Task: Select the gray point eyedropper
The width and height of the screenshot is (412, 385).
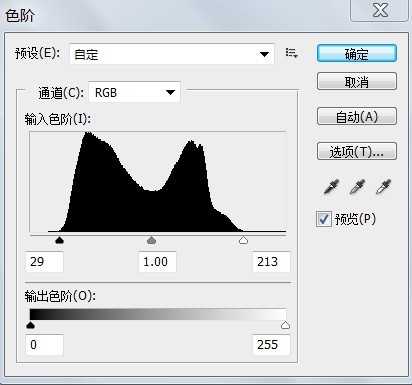Action: click(357, 187)
